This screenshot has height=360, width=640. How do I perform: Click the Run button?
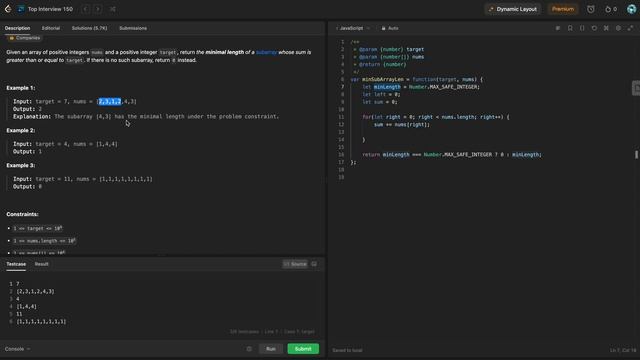tap(271, 349)
